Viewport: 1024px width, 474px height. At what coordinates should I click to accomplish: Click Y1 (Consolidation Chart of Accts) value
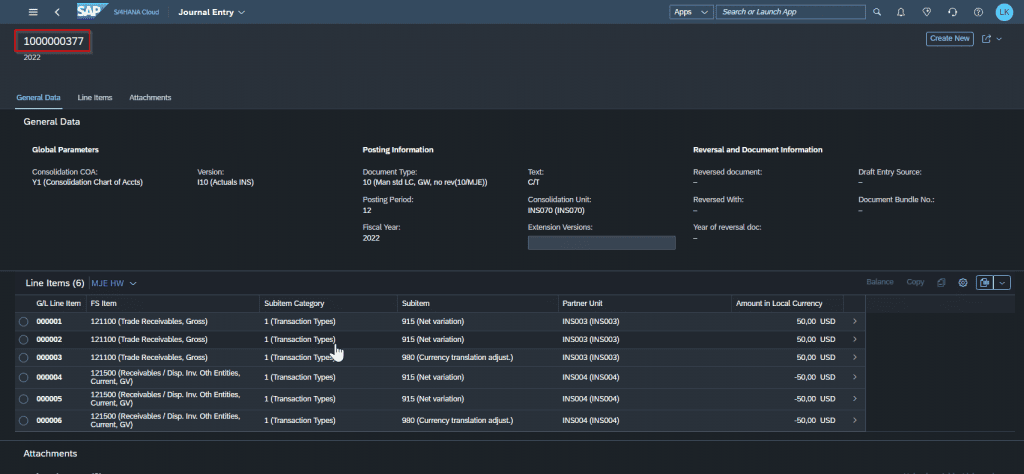pos(88,183)
